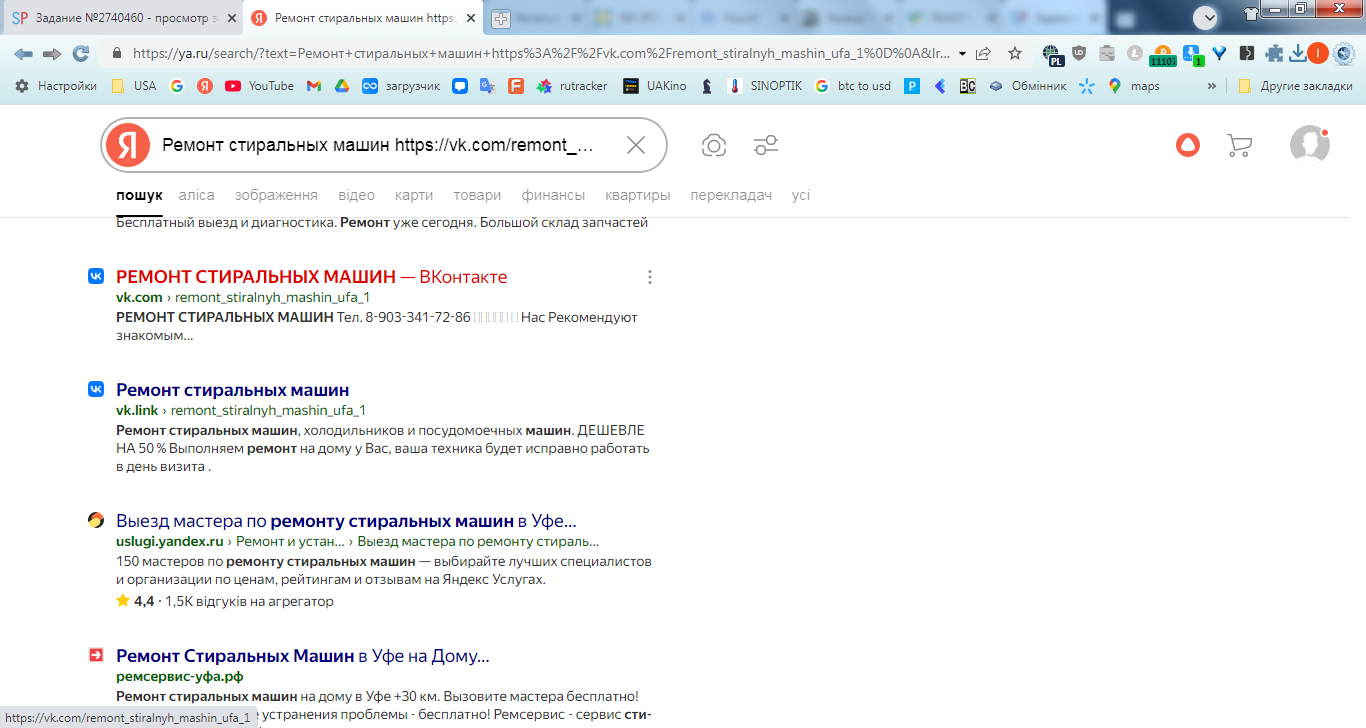Expand hidden bookmarks with double chevron
The height and width of the screenshot is (728, 1366).
point(1212,86)
